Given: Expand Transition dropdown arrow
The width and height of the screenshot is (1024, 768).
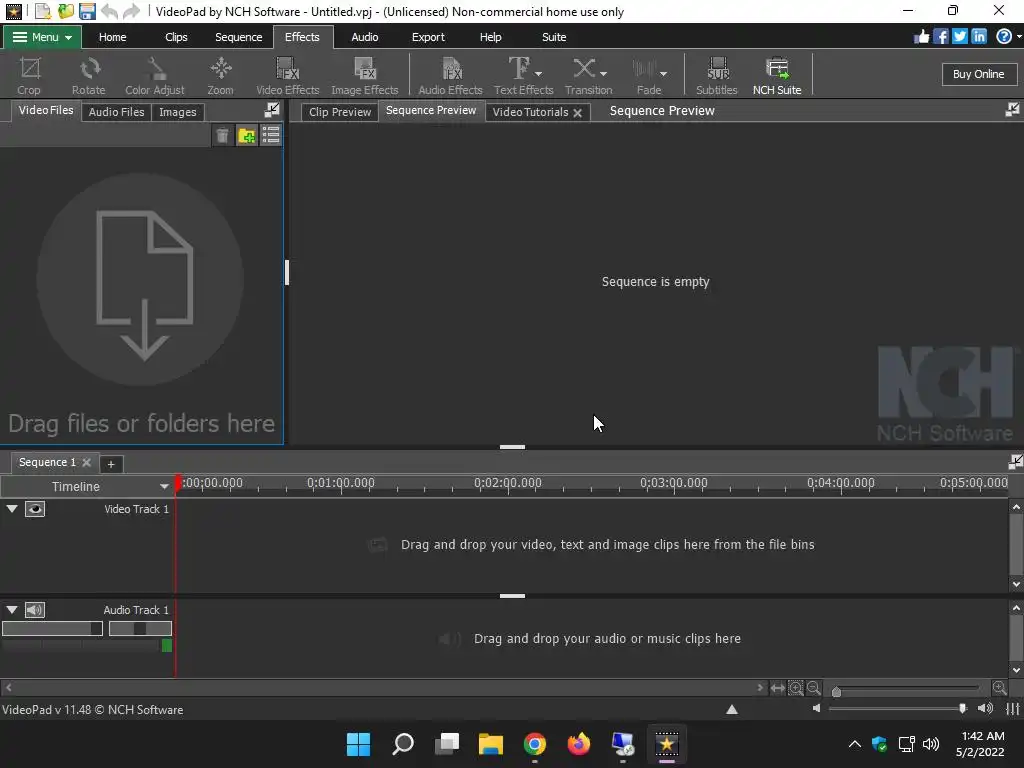Looking at the screenshot, I should 603,73.
